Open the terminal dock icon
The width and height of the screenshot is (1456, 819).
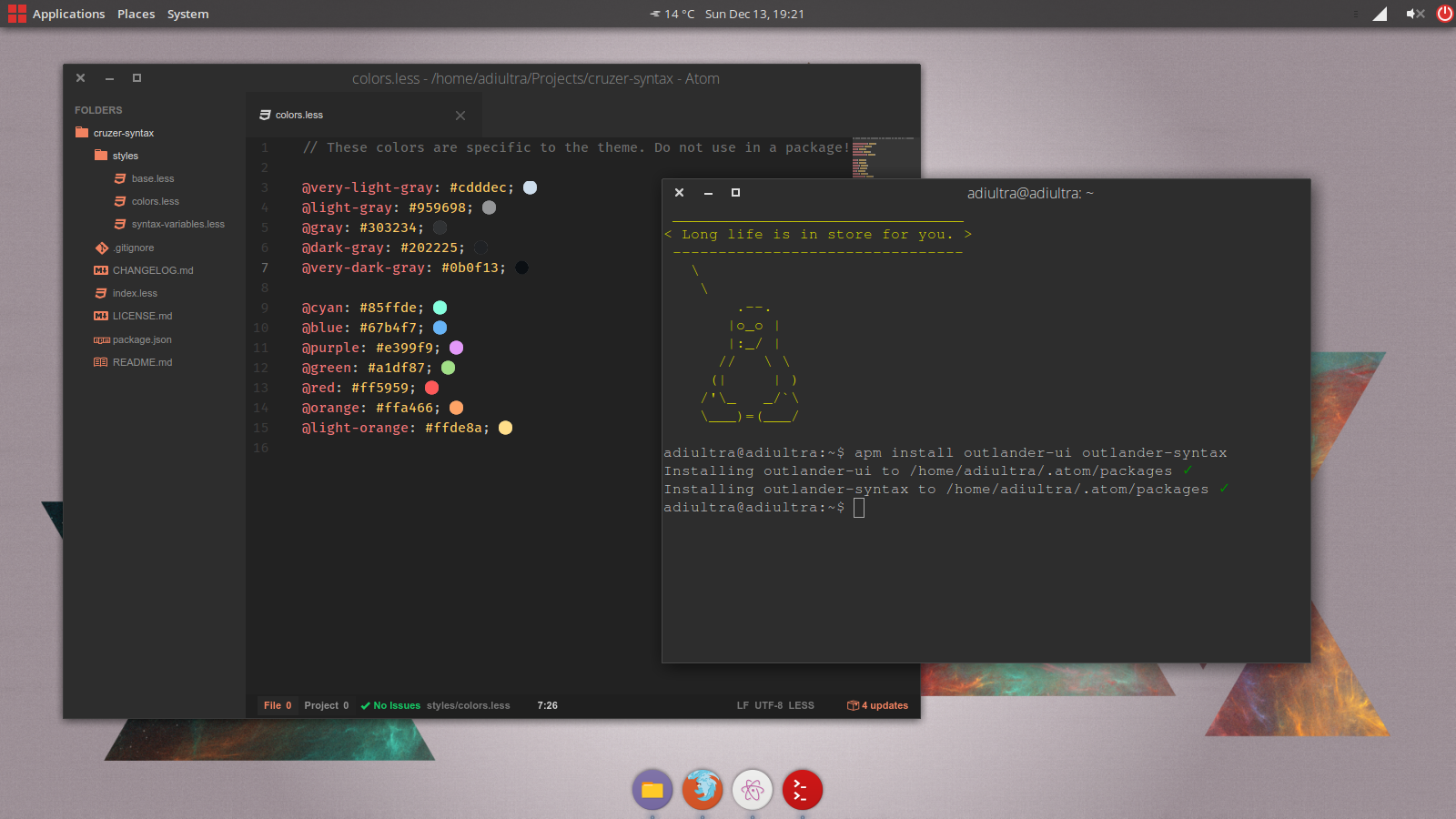pyautogui.click(x=802, y=789)
